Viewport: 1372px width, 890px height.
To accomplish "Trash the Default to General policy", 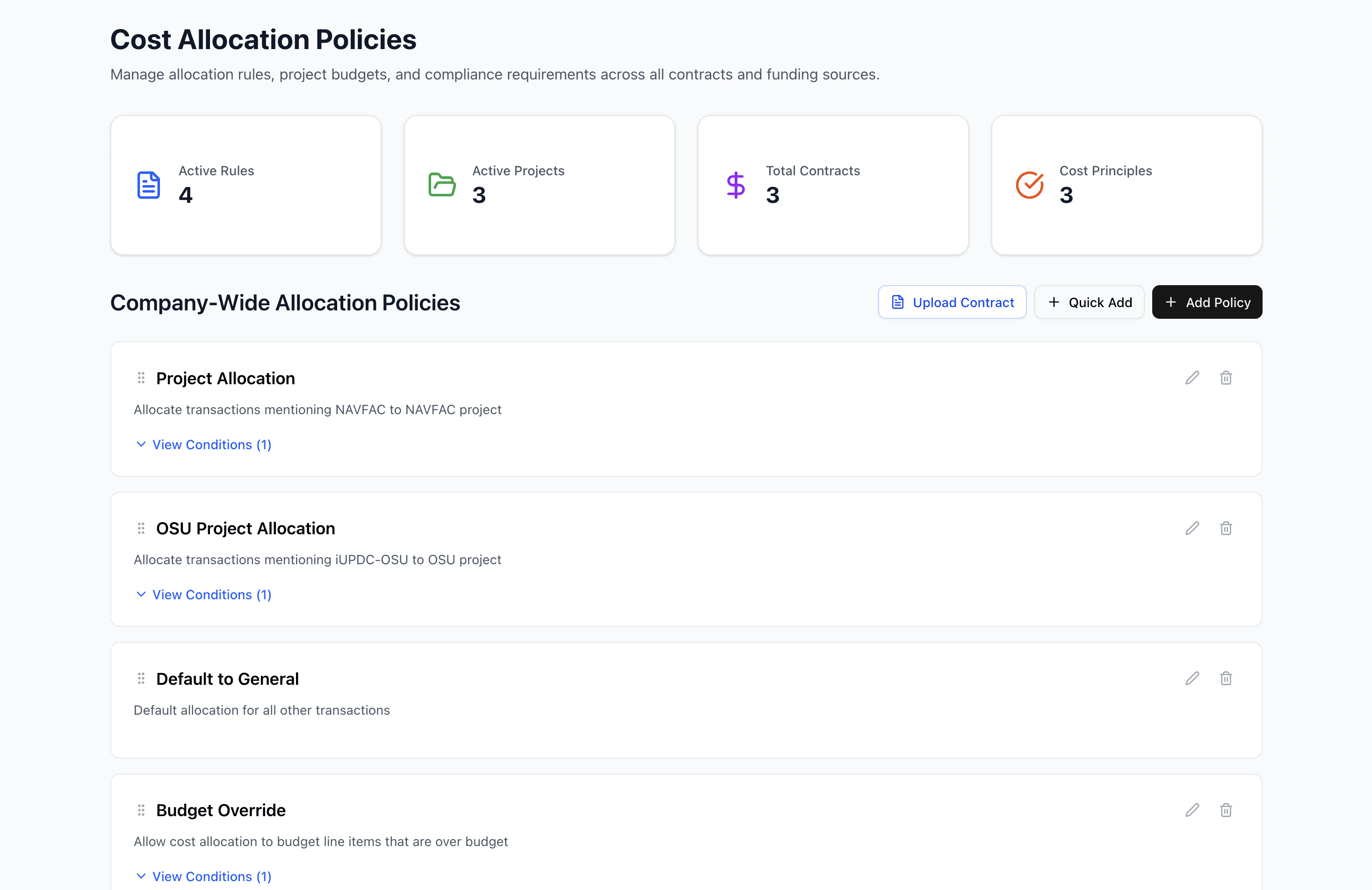I will 1226,678.
